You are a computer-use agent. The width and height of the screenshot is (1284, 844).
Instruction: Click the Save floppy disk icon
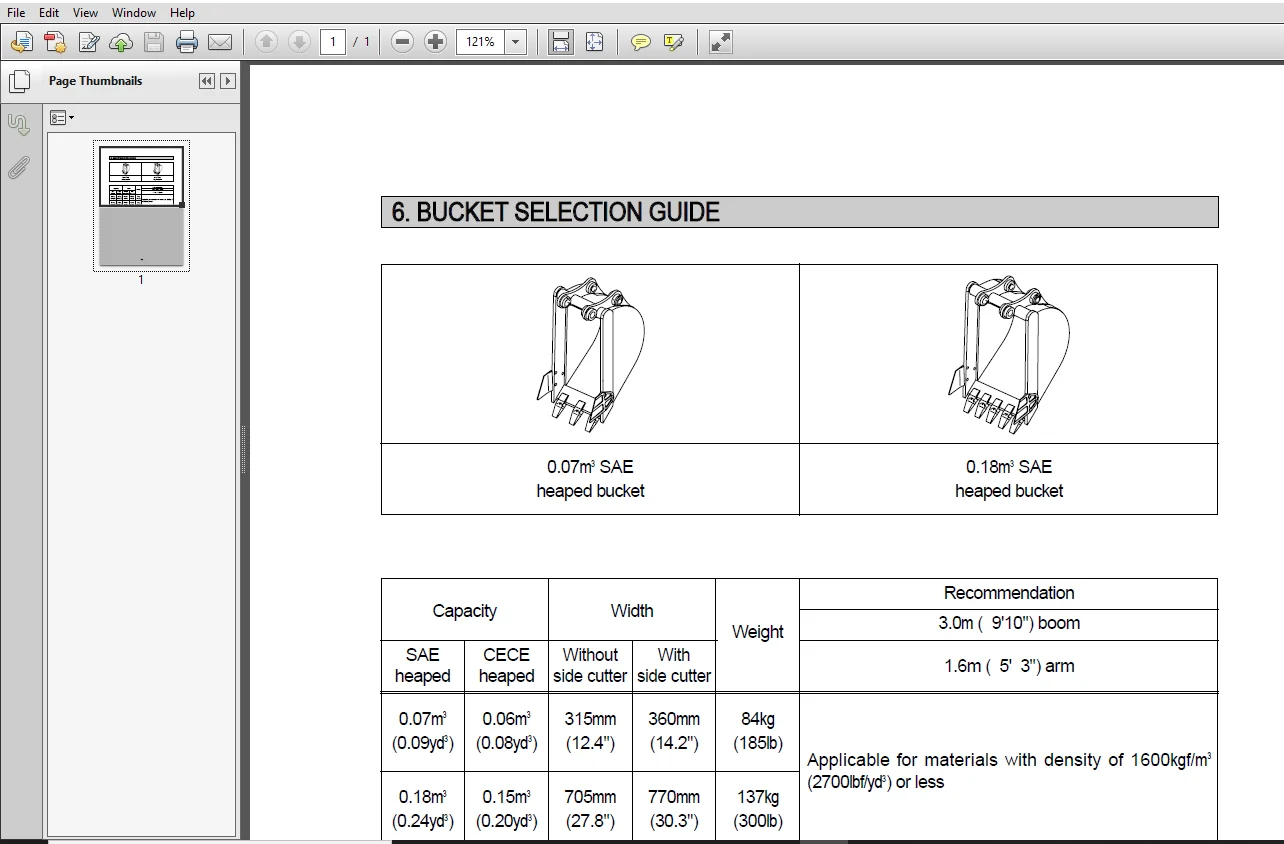tap(154, 42)
